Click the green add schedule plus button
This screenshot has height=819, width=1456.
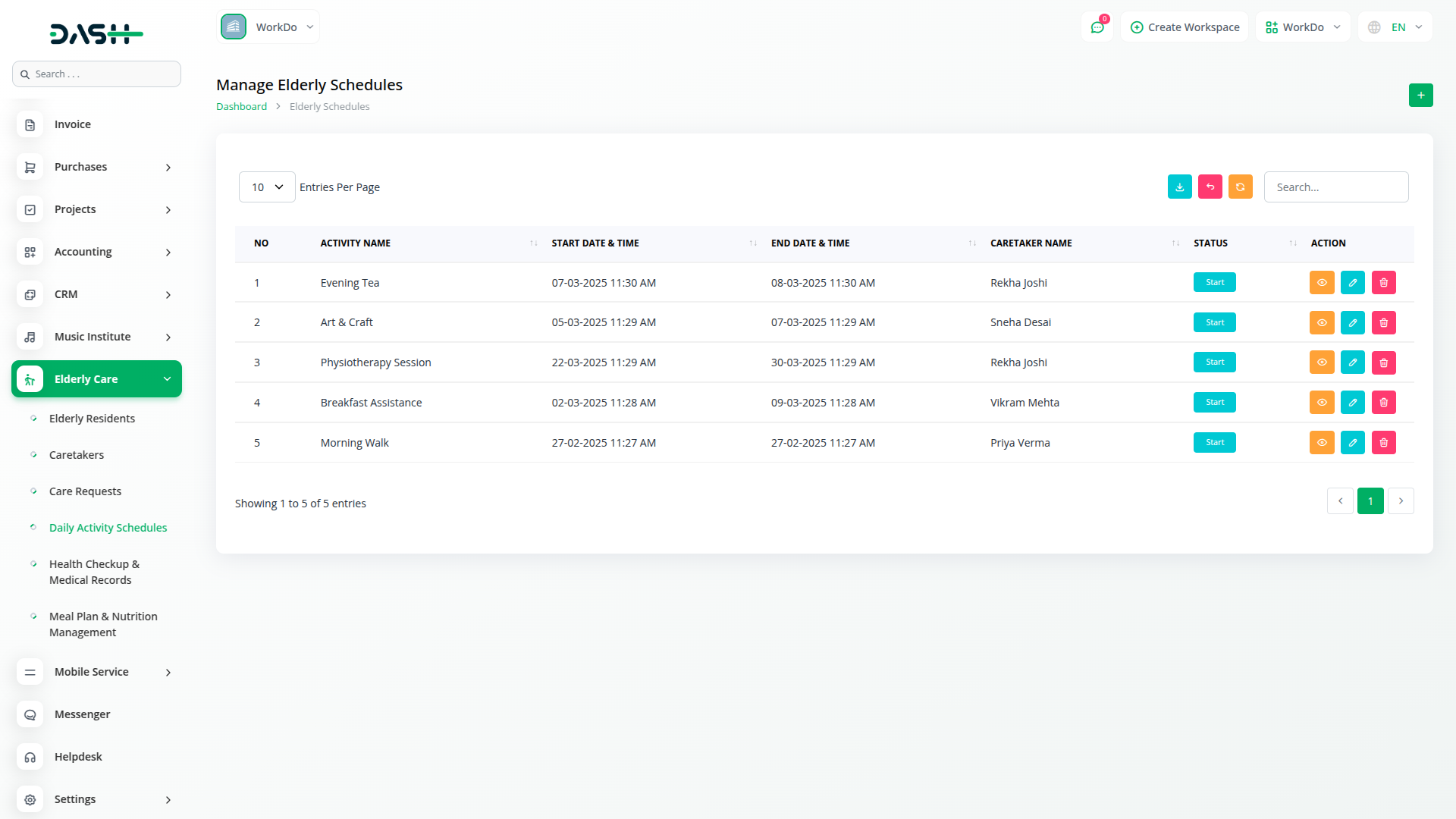click(1420, 96)
